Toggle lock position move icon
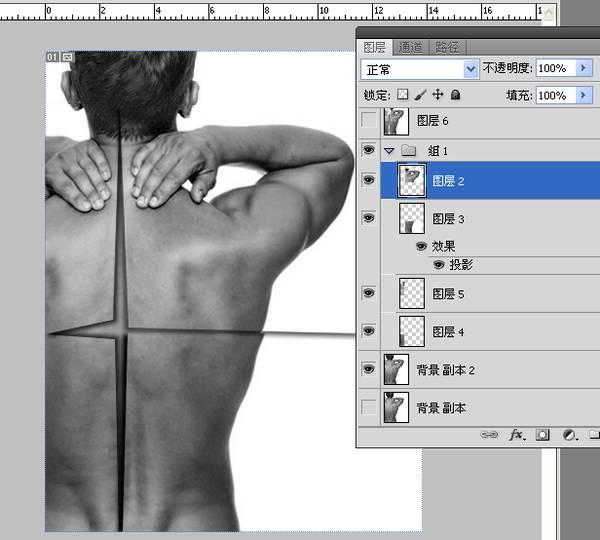Viewport: 600px width, 540px height. 438,94
